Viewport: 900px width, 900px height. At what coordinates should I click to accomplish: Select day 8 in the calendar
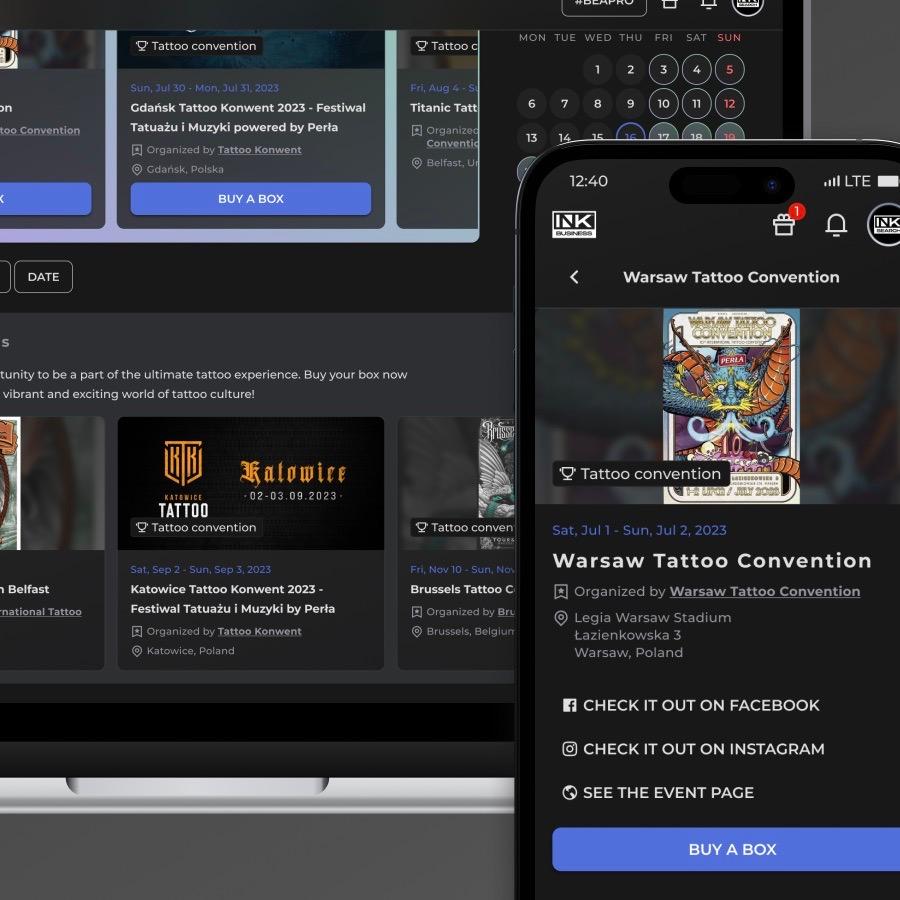click(598, 103)
